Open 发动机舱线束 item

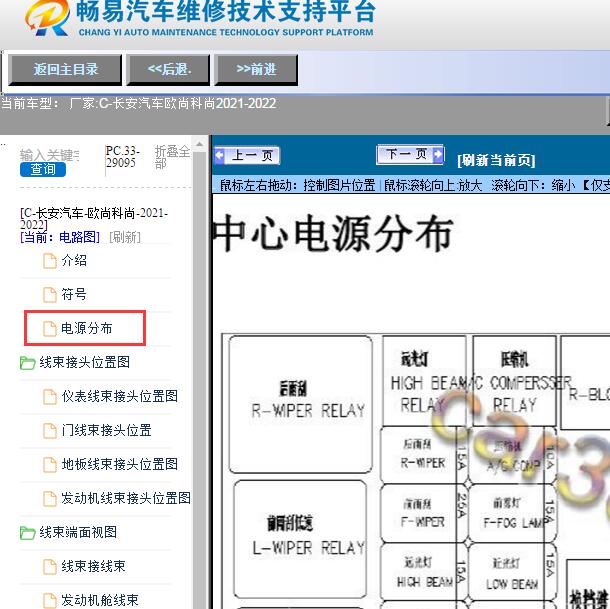(100, 600)
